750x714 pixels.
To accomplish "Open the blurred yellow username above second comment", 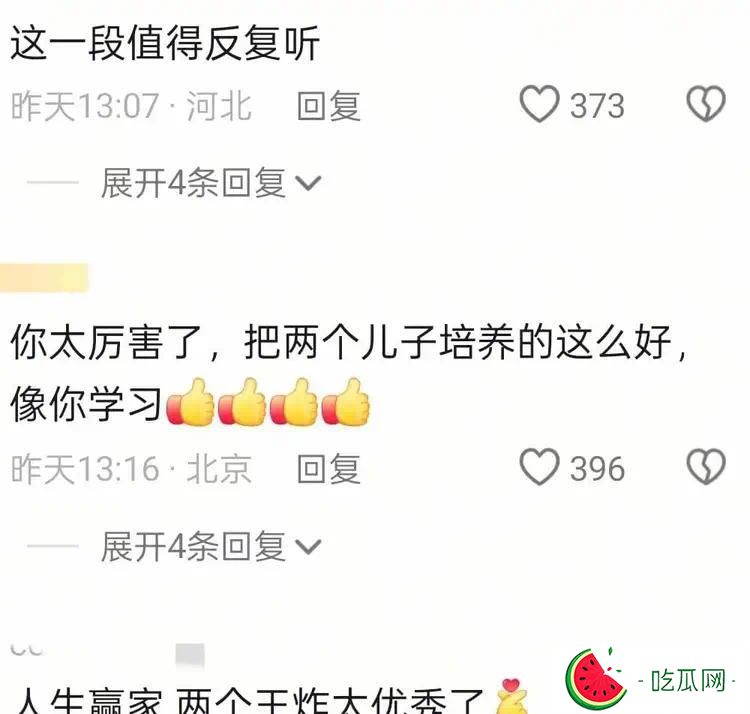I will pos(44,277).
